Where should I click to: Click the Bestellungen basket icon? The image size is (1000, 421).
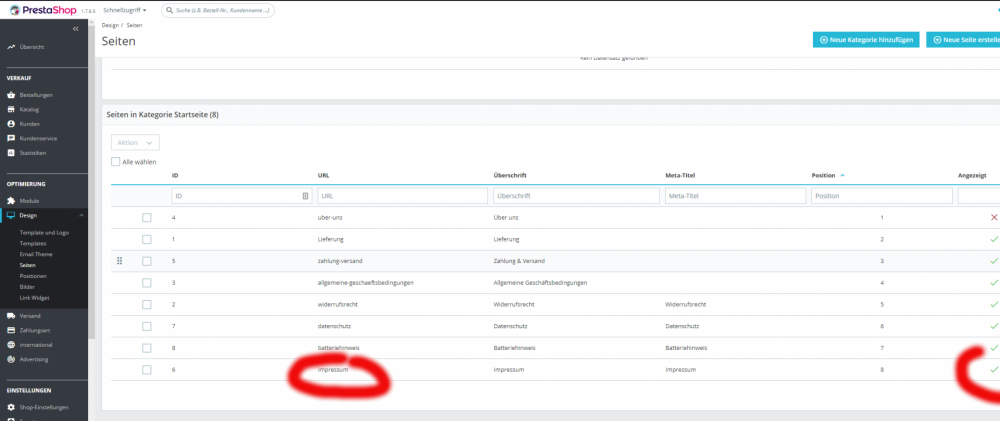click(11, 94)
